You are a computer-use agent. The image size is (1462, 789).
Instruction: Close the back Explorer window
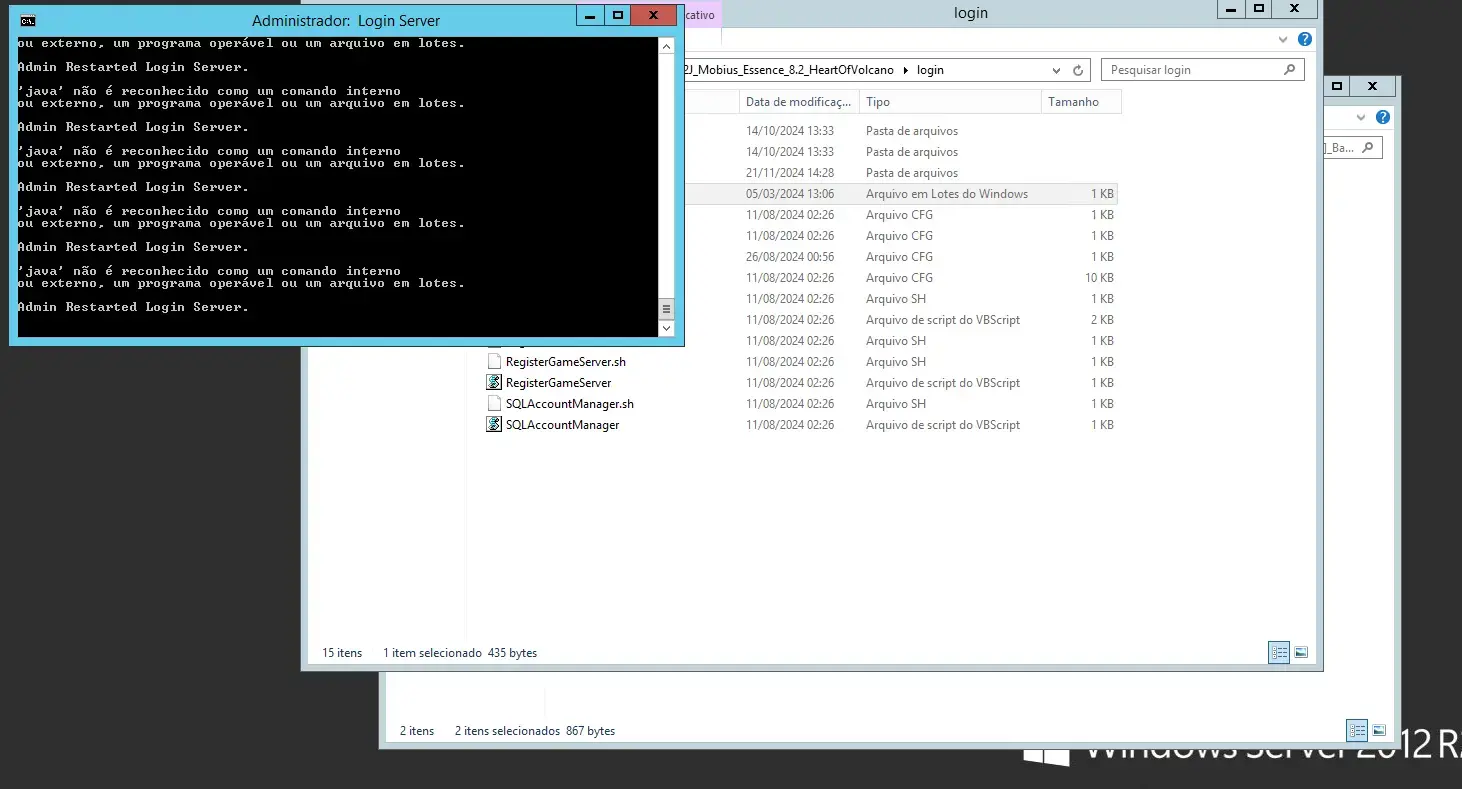pos(1372,86)
